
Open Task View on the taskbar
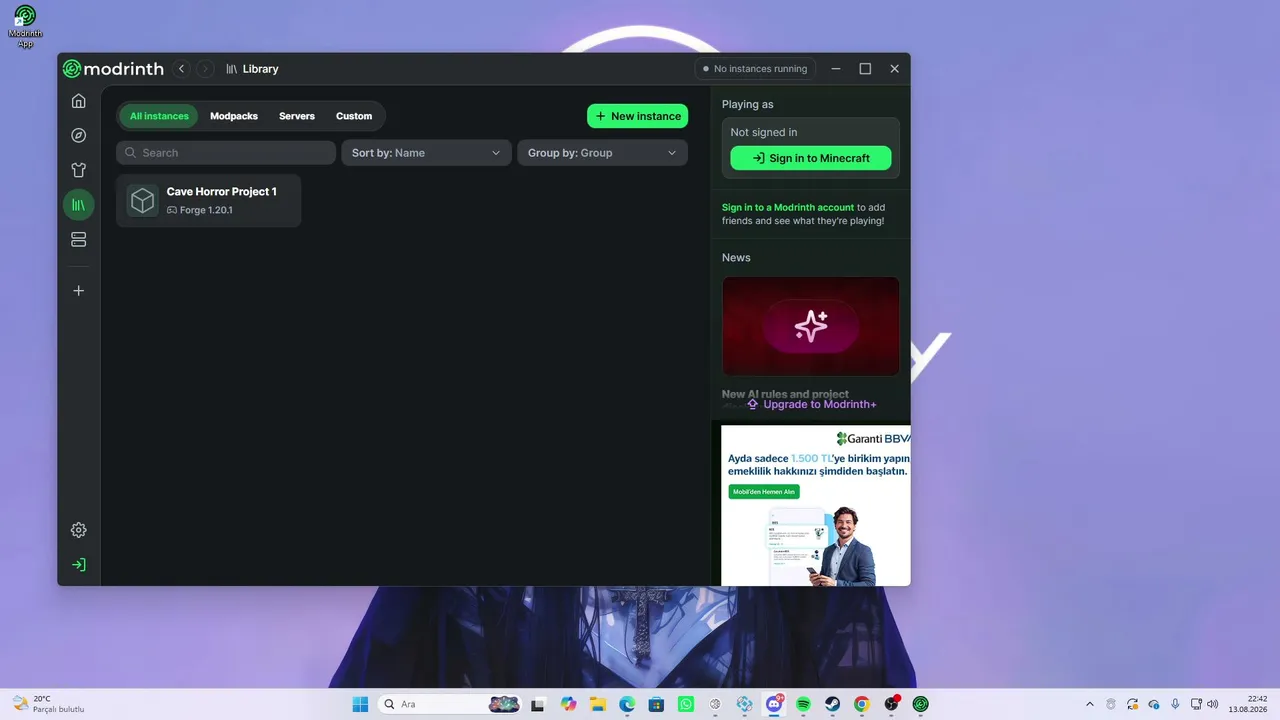(x=538, y=704)
